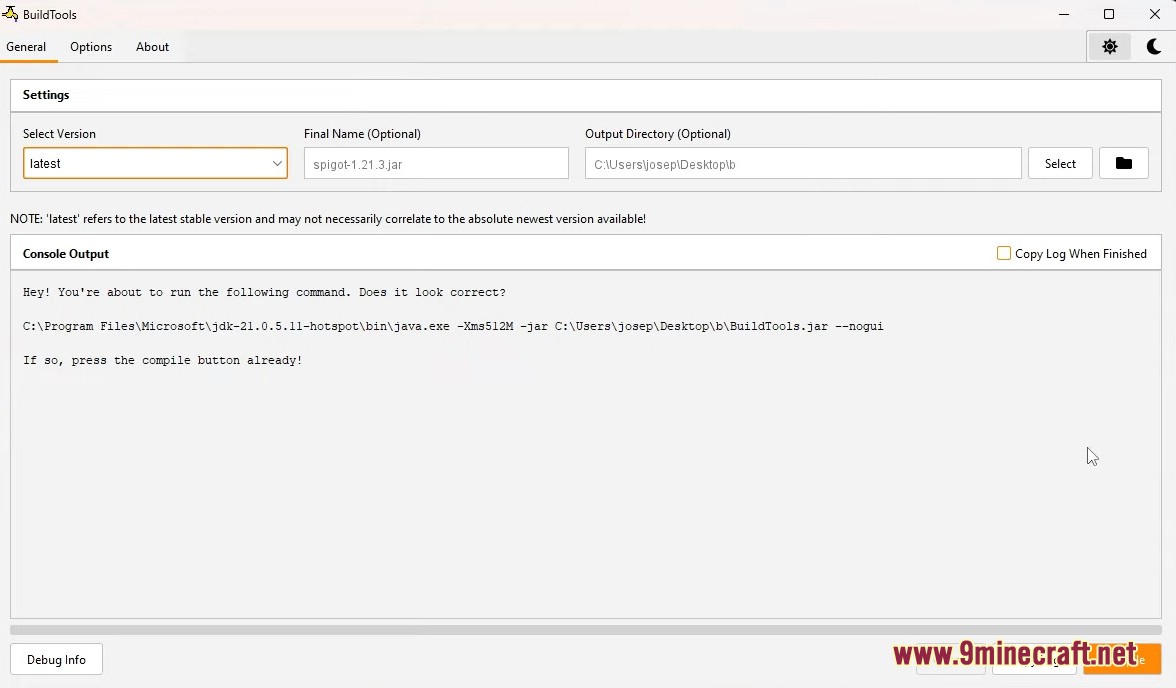Minimize the BuildTools window
This screenshot has width=1176, height=688.
point(1064,14)
